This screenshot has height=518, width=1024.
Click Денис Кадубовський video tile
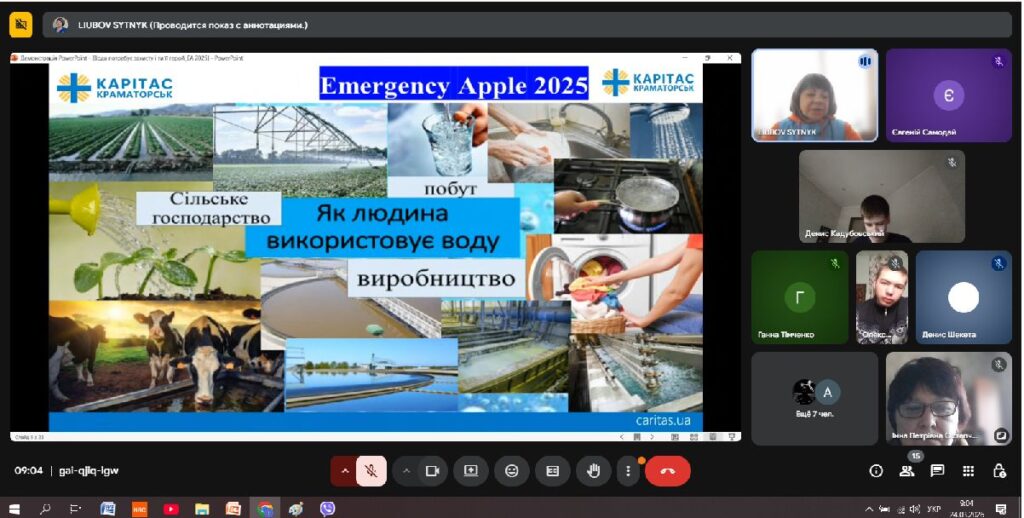coord(881,196)
